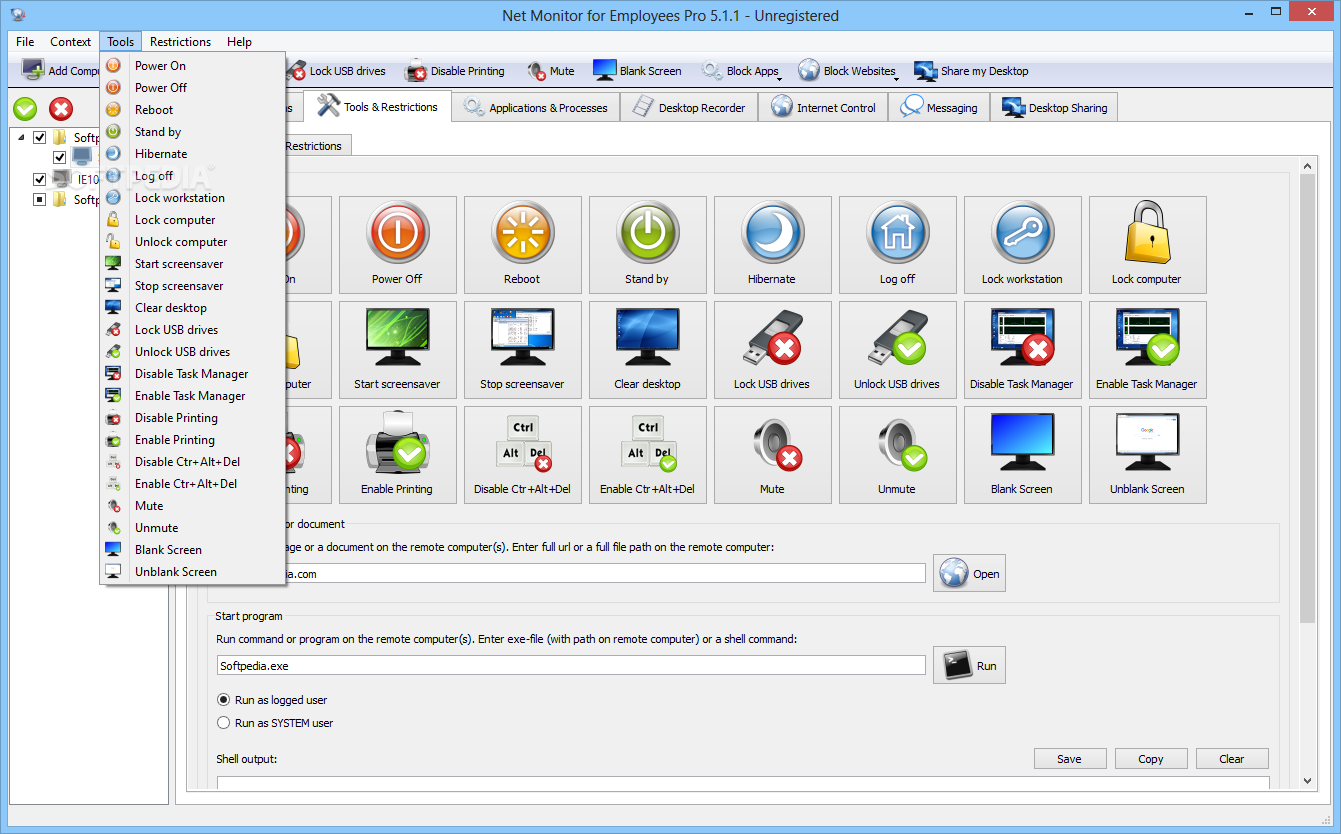Click the green check-all button
The height and width of the screenshot is (834, 1341).
(25, 109)
